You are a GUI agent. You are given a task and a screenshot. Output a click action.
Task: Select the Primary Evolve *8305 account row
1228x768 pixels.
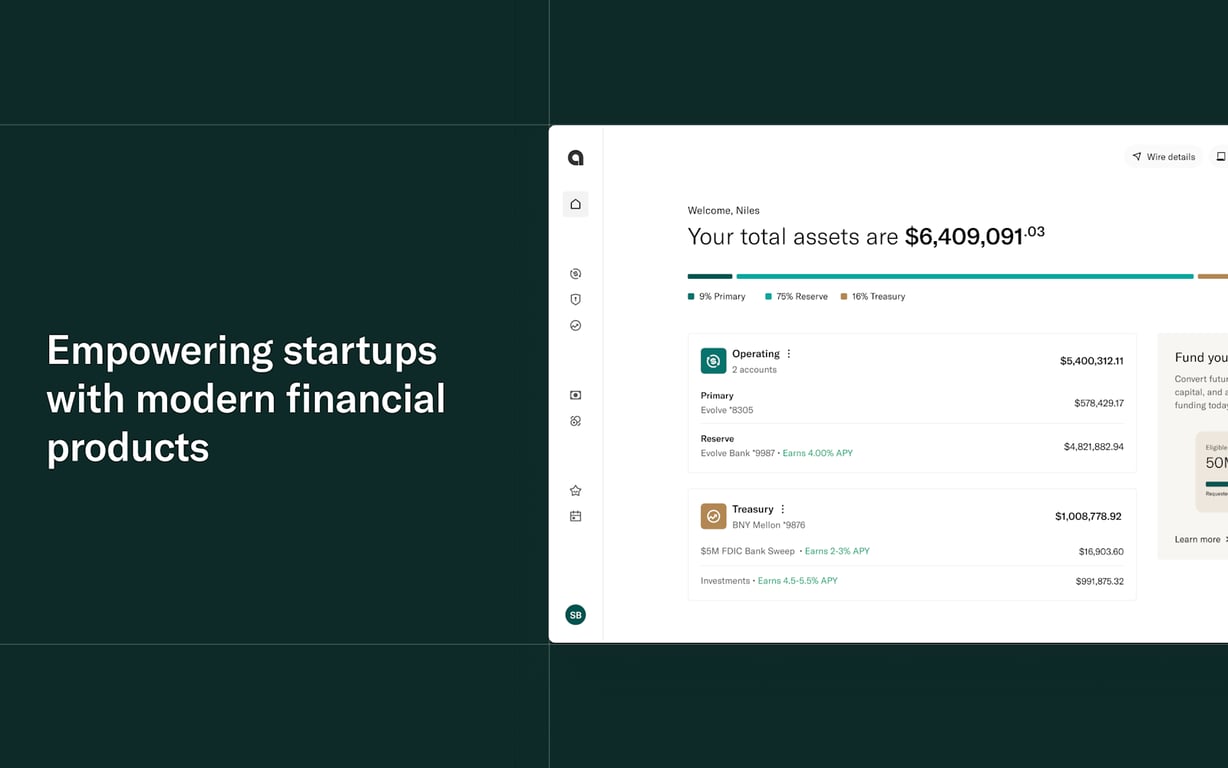[911, 403]
